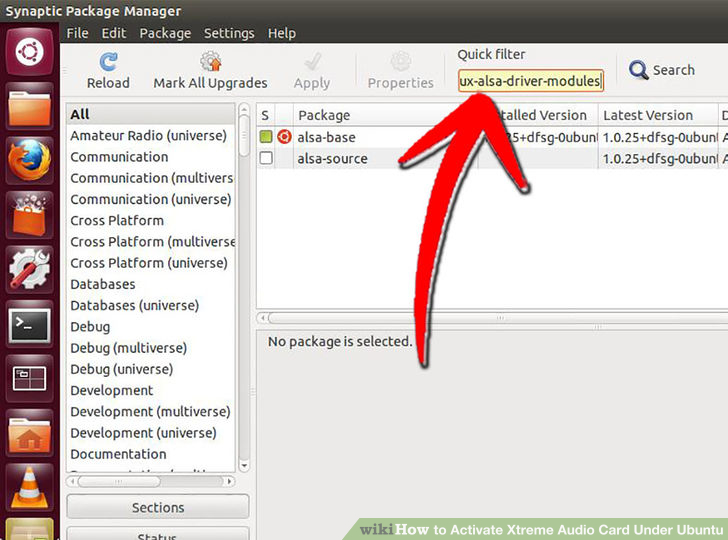
Task: Select the Debug section
Action: tap(151, 327)
